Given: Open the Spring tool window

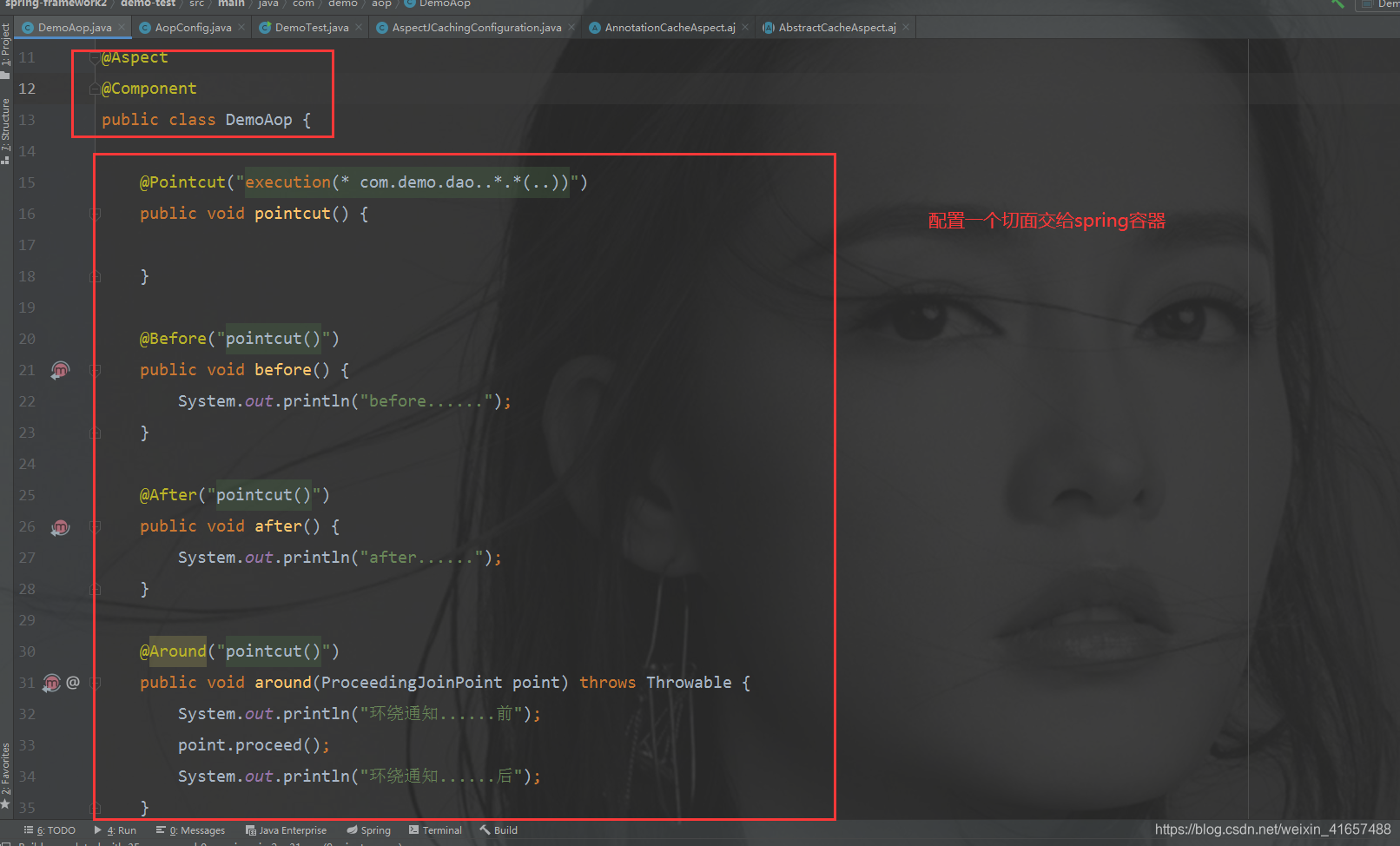Looking at the screenshot, I should pos(369,830).
